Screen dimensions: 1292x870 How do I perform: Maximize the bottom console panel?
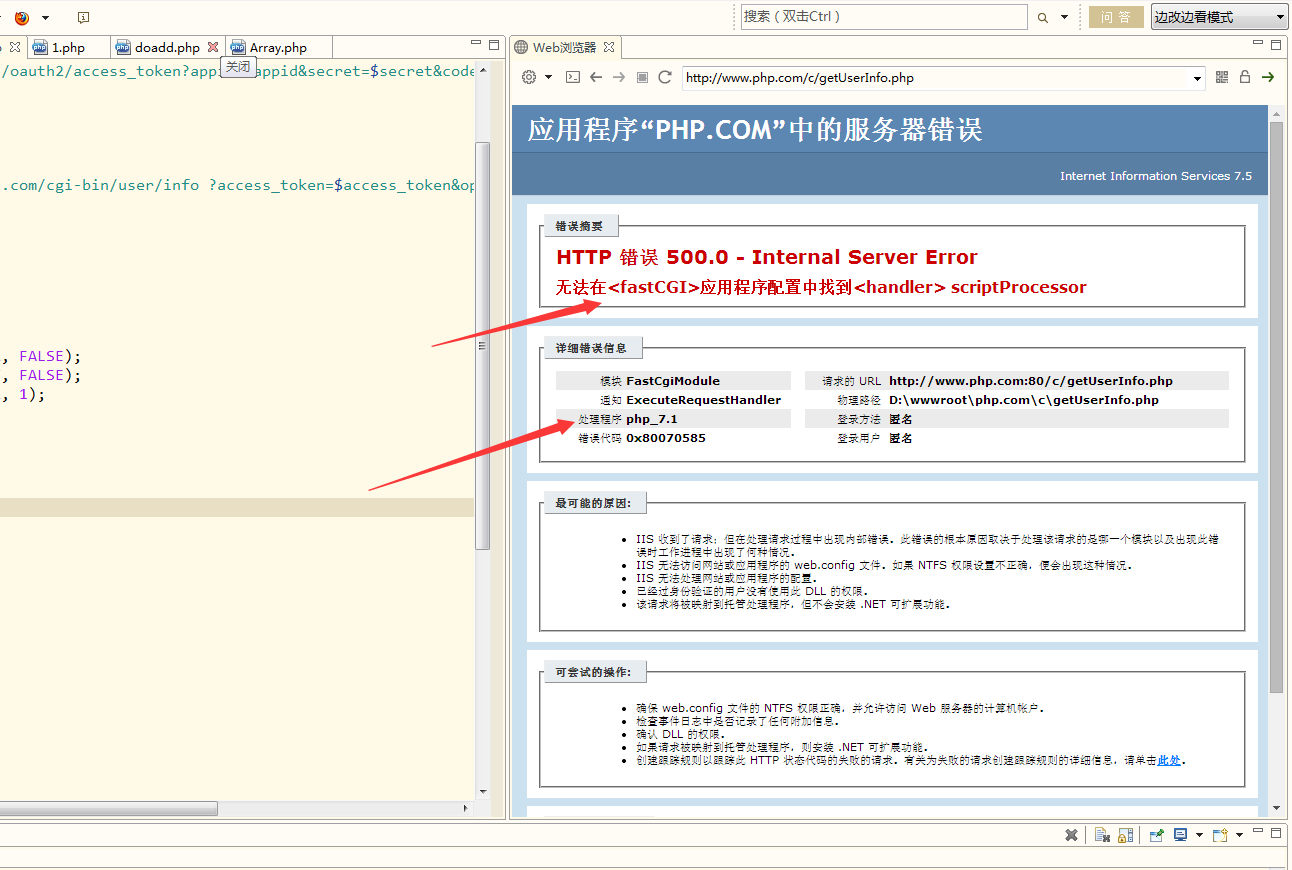pos(1276,833)
